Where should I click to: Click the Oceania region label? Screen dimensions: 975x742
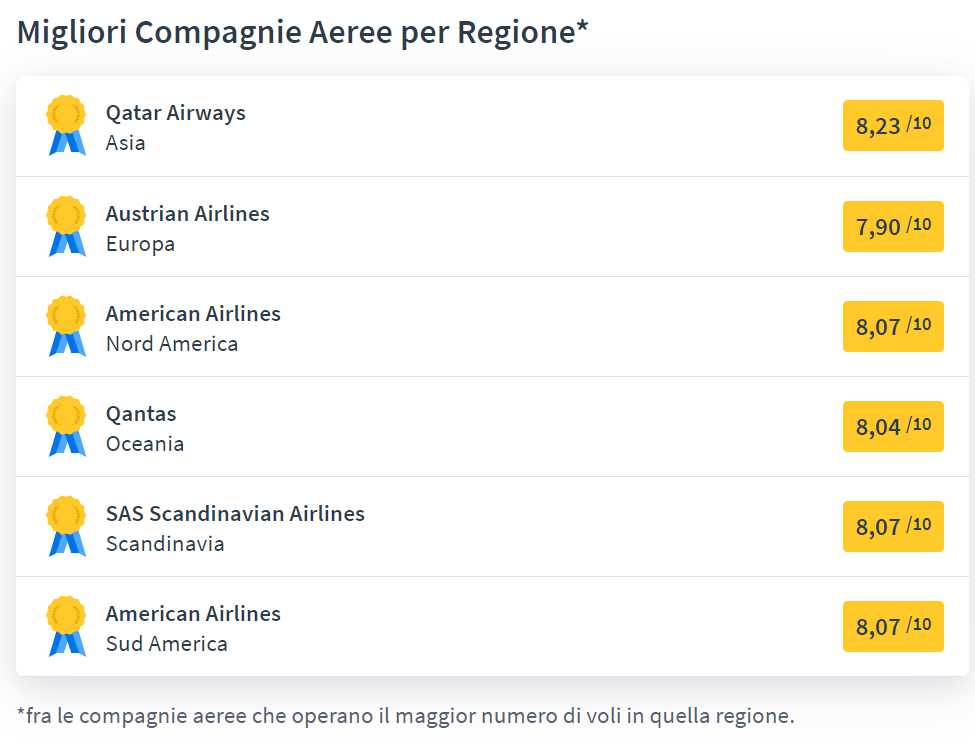[145, 444]
